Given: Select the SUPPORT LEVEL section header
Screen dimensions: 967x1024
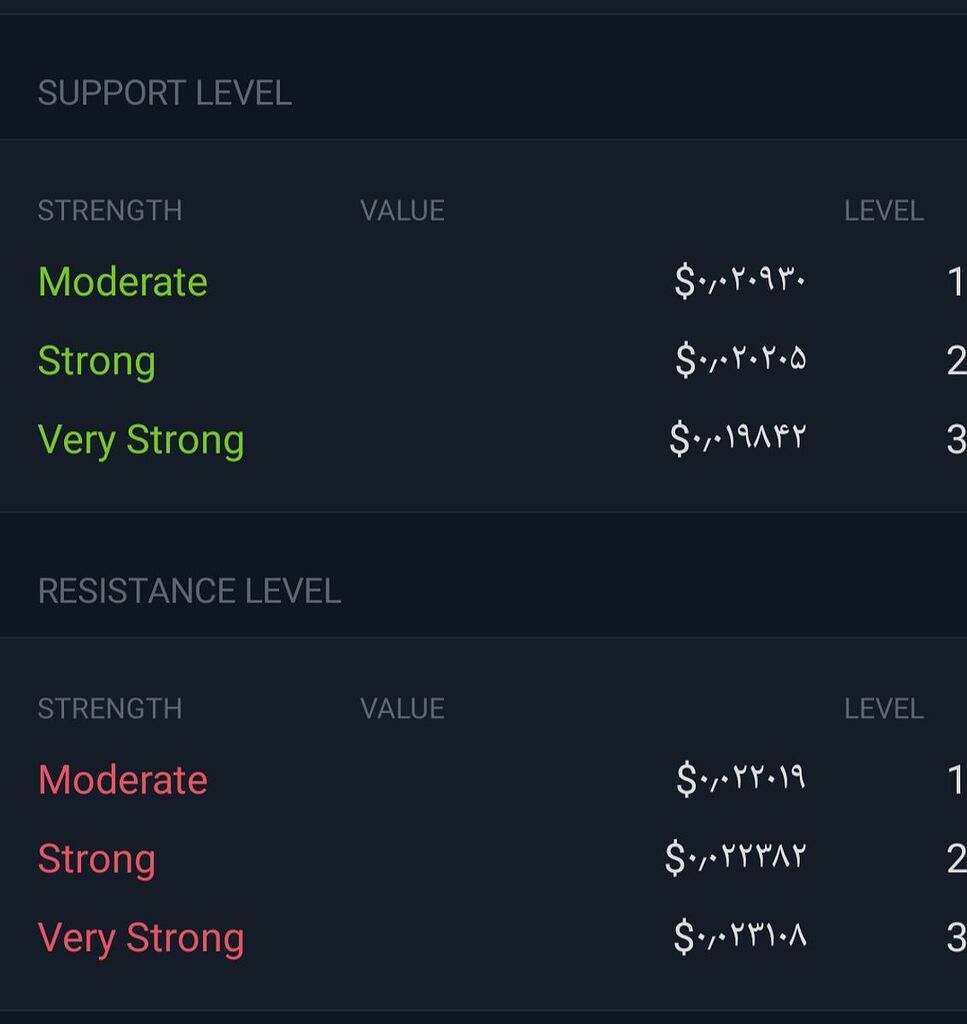Looking at the screenshot, I should 165,93.
